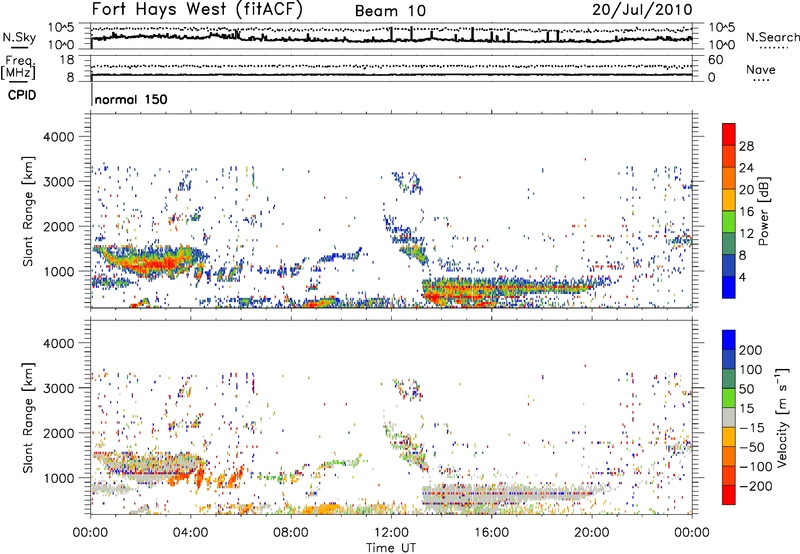Click the 'Beam 10' label

point(390,11)
